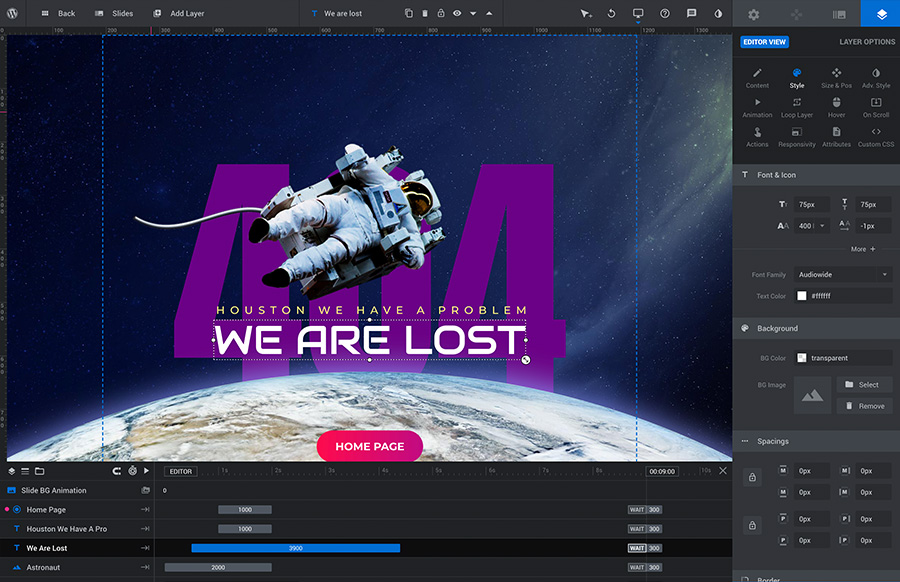Expand More font options
The width and height of the screenshot is (900, 582).
[x=862, y=248]
